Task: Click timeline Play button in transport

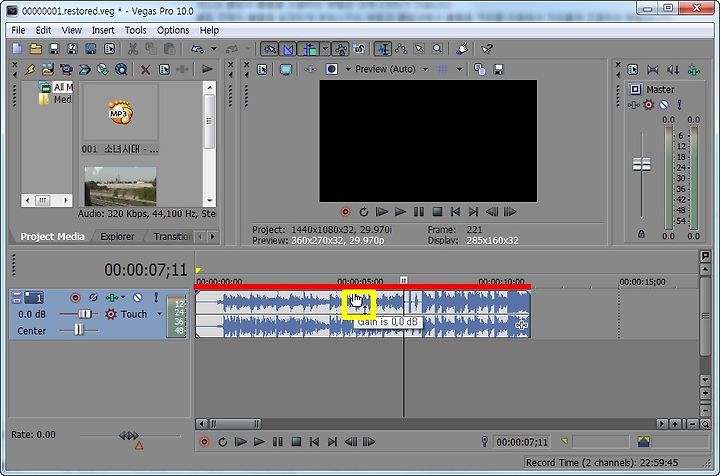Action: click(259, 442)
